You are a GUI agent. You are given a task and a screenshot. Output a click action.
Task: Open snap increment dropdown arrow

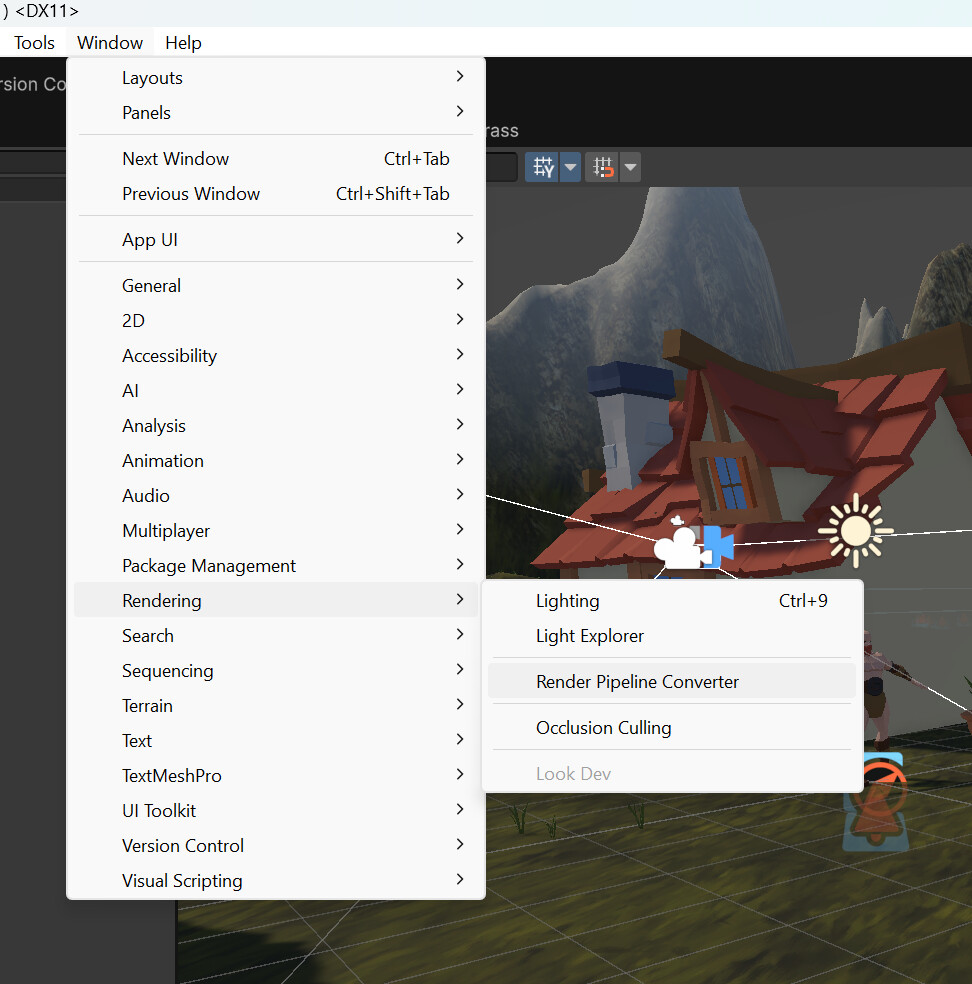pos(631,167)
